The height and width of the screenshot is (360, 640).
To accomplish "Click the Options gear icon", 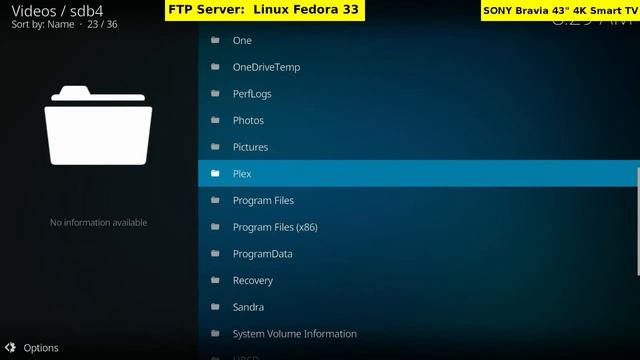I will click(10, 348).
